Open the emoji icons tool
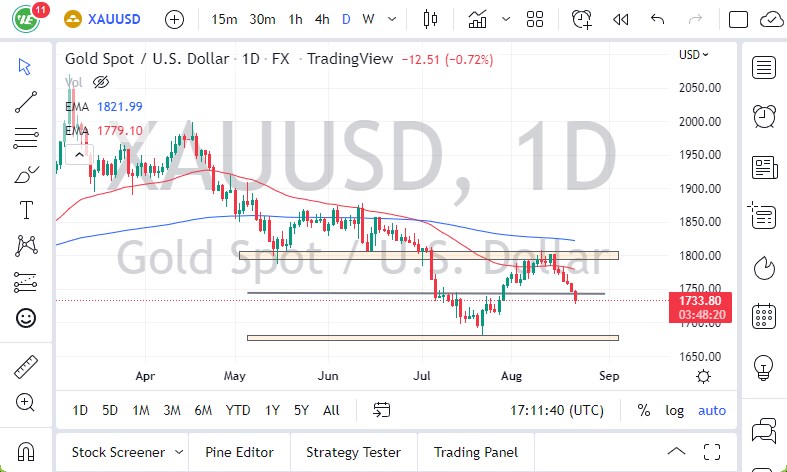Screen dimensions: 787x472 (x=26, y=318)
